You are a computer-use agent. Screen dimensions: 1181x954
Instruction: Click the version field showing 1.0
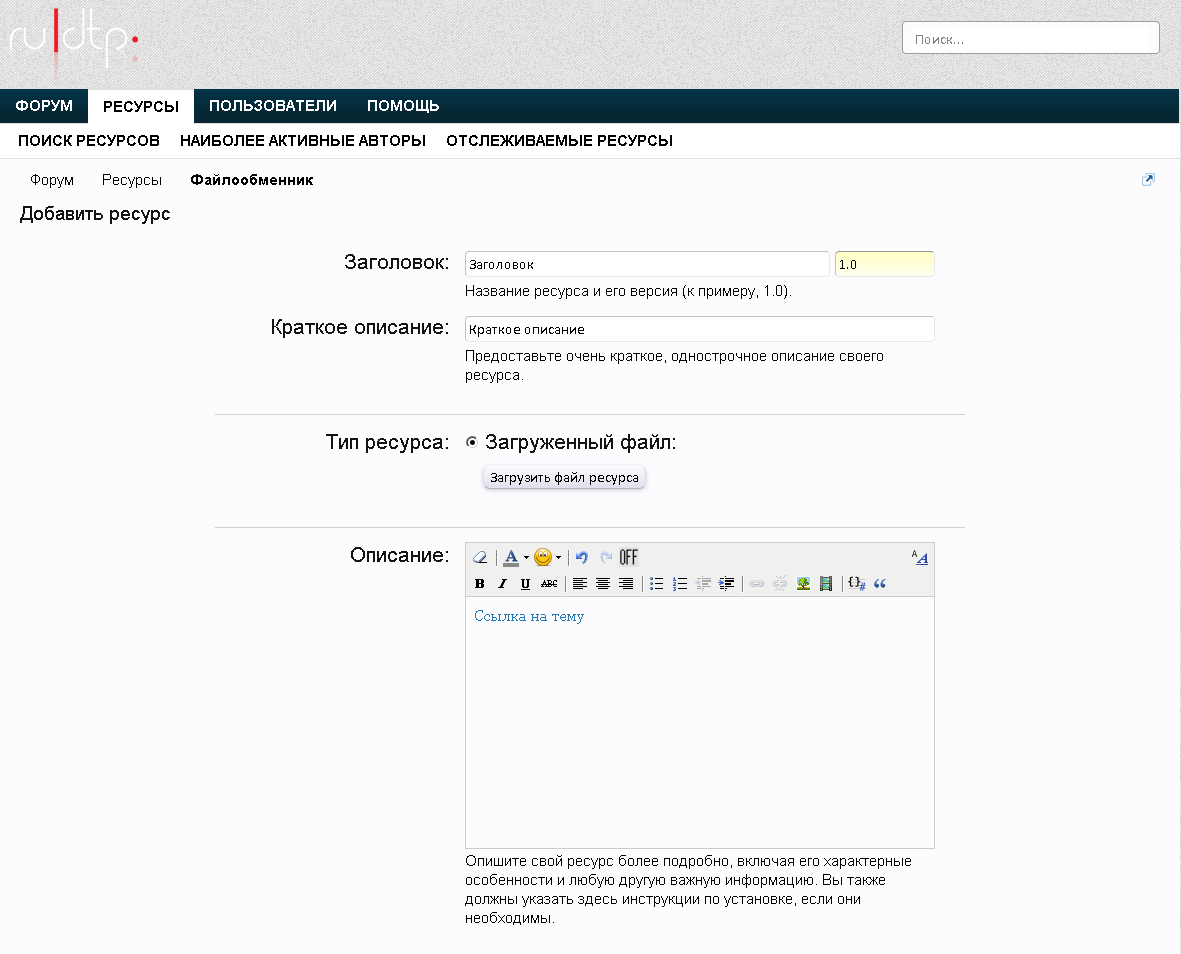(x=884, y=264)
